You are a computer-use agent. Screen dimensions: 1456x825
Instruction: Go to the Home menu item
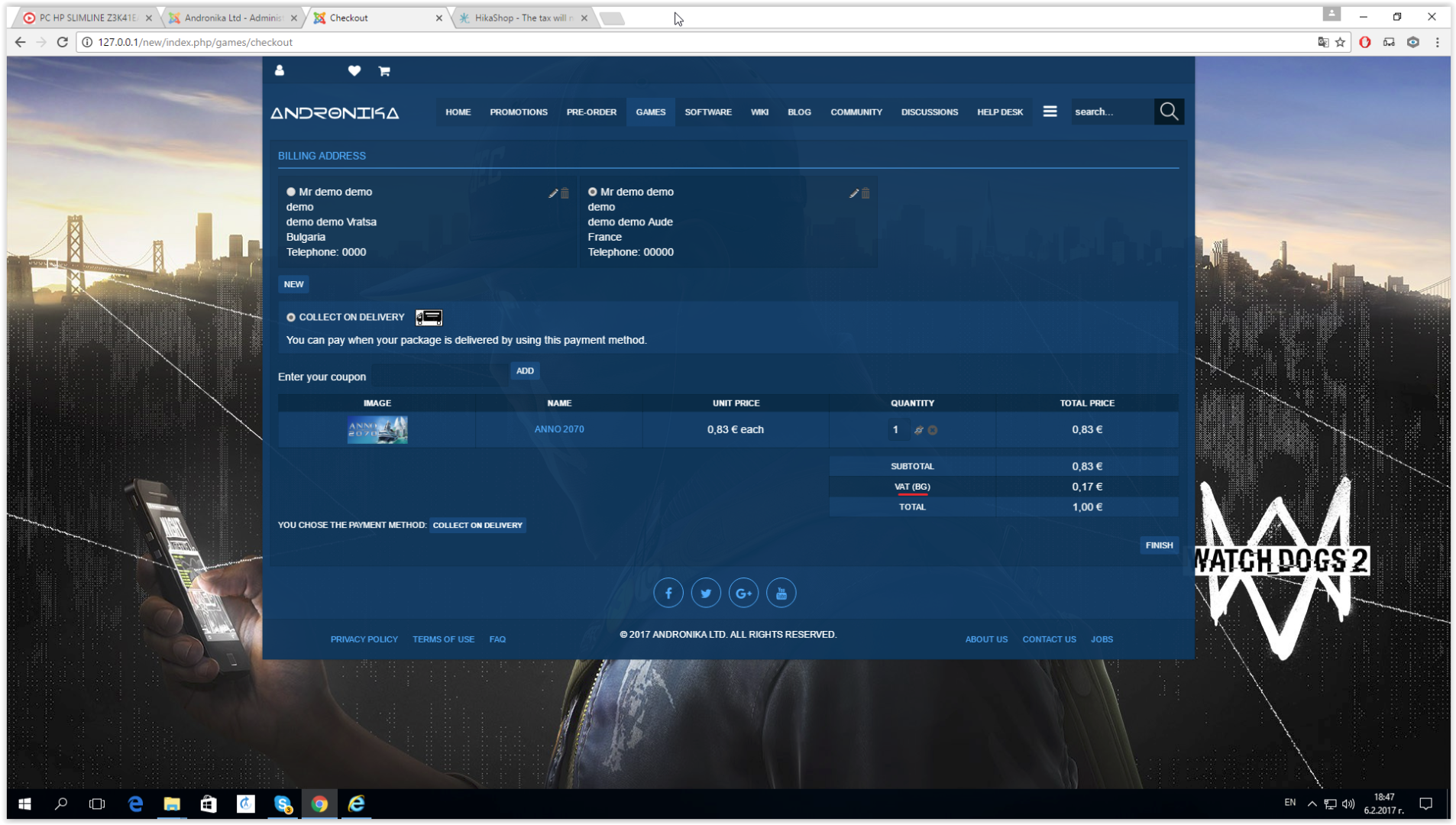click(458, 112)
